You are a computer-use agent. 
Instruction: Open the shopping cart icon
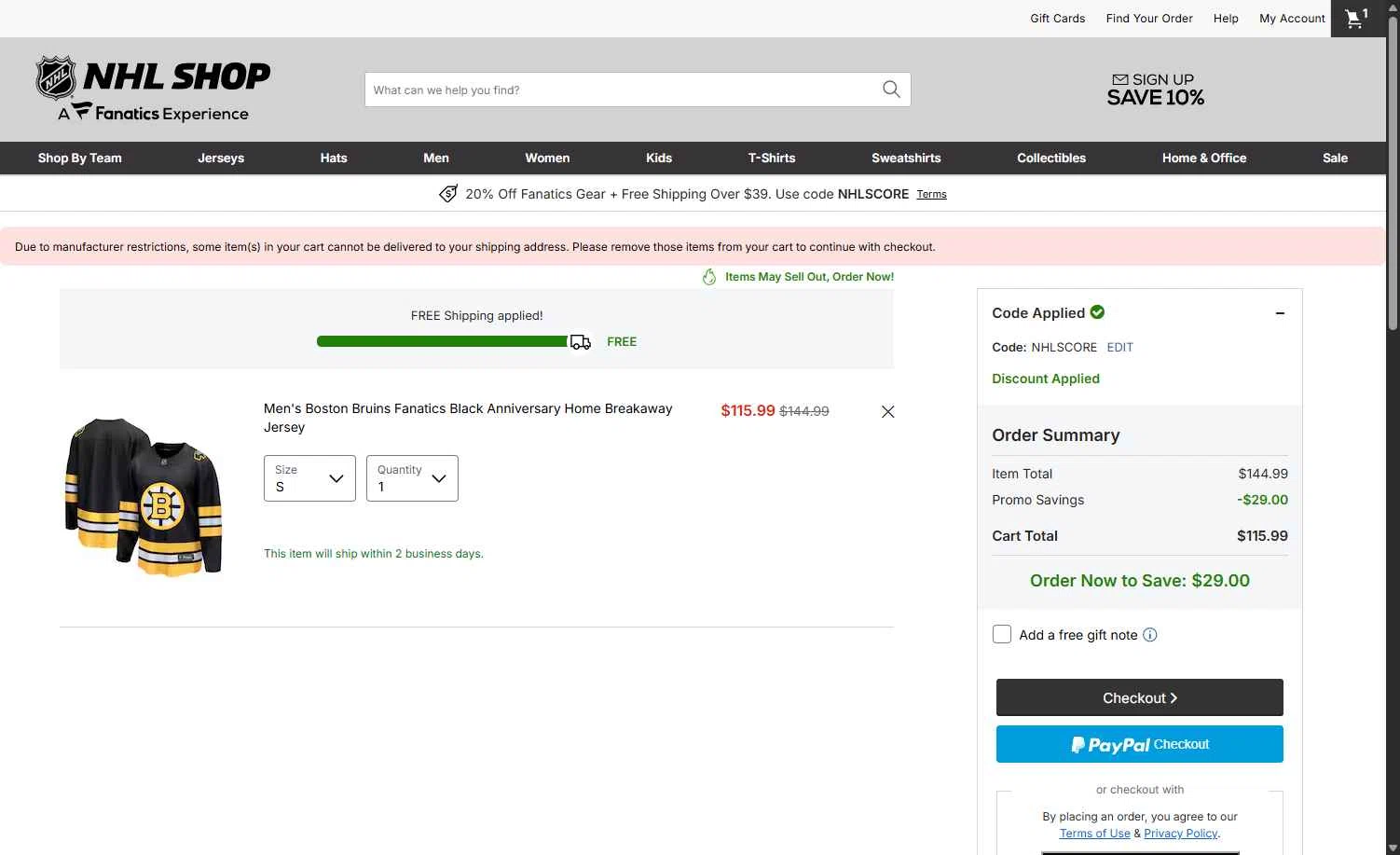pyautogui.click(x=1356, y=19)
